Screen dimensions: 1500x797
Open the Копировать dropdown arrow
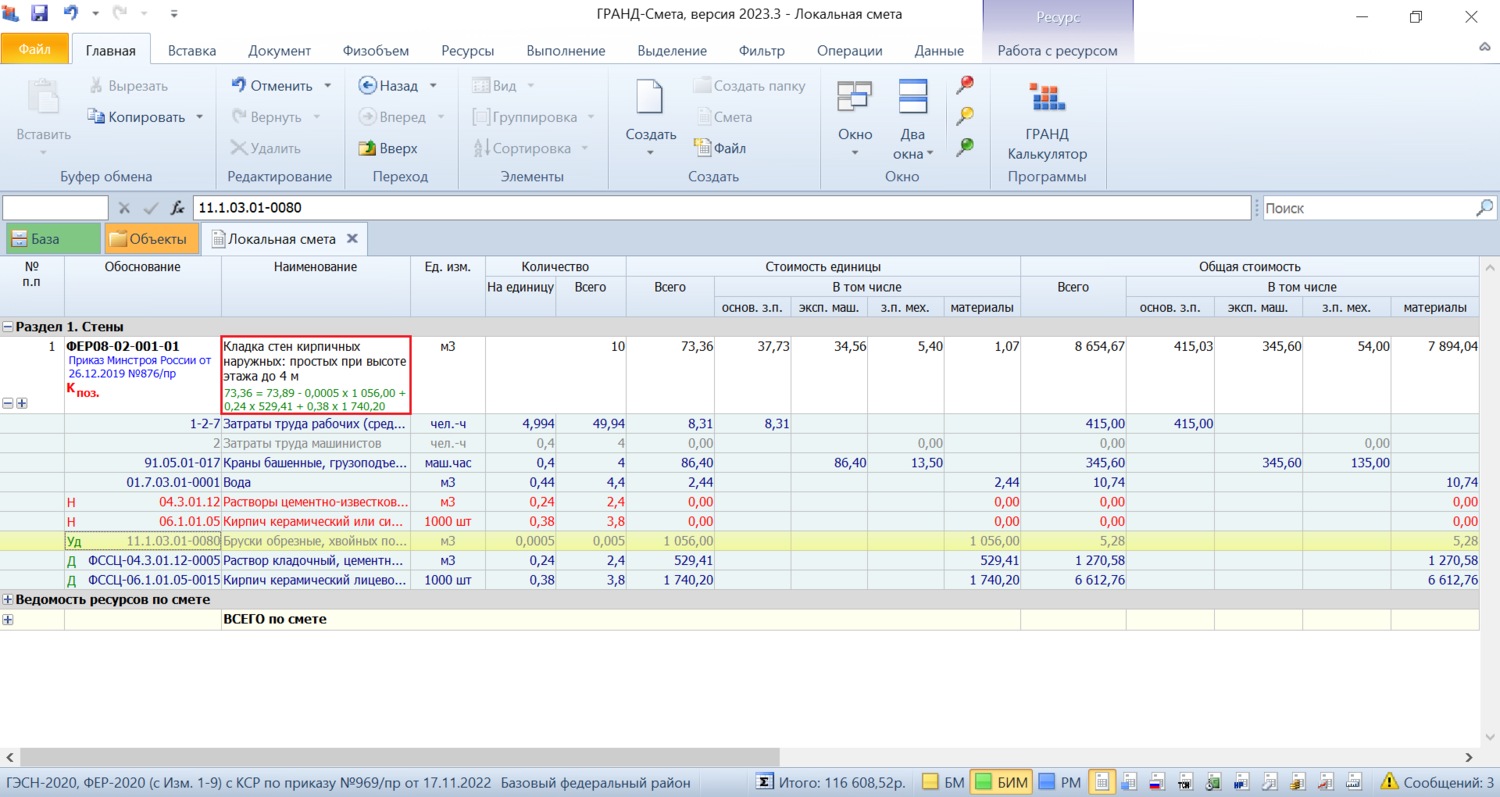[x=200, y=117]
